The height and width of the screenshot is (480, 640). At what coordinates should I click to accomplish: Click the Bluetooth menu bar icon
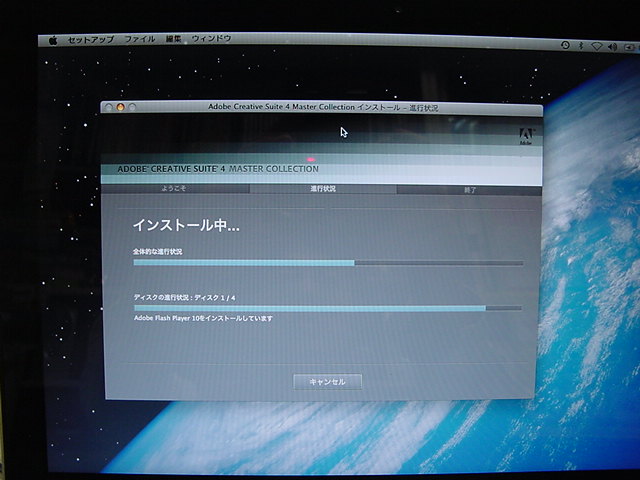[581, 46]
